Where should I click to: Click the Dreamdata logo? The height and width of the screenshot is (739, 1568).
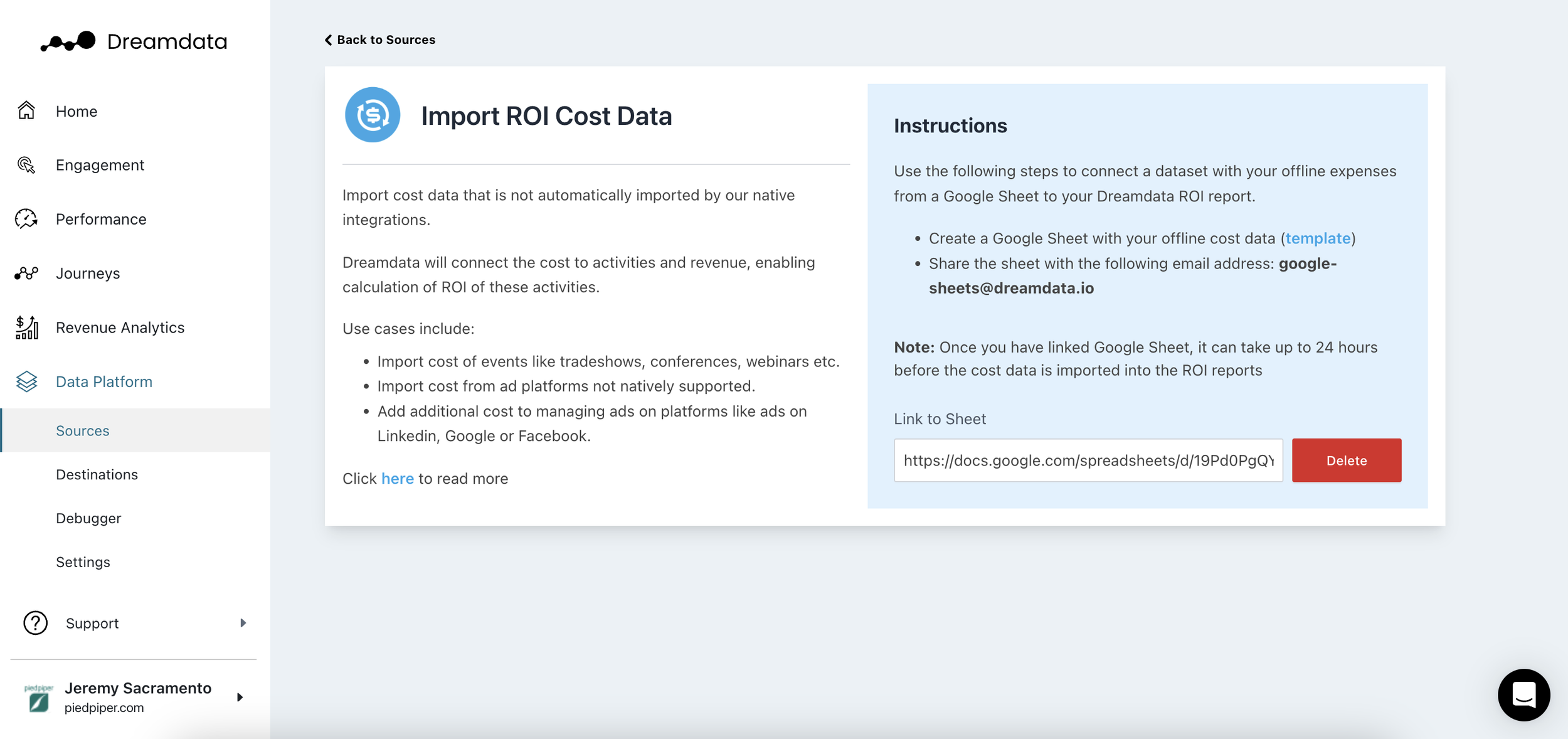(x=134, y=41)
